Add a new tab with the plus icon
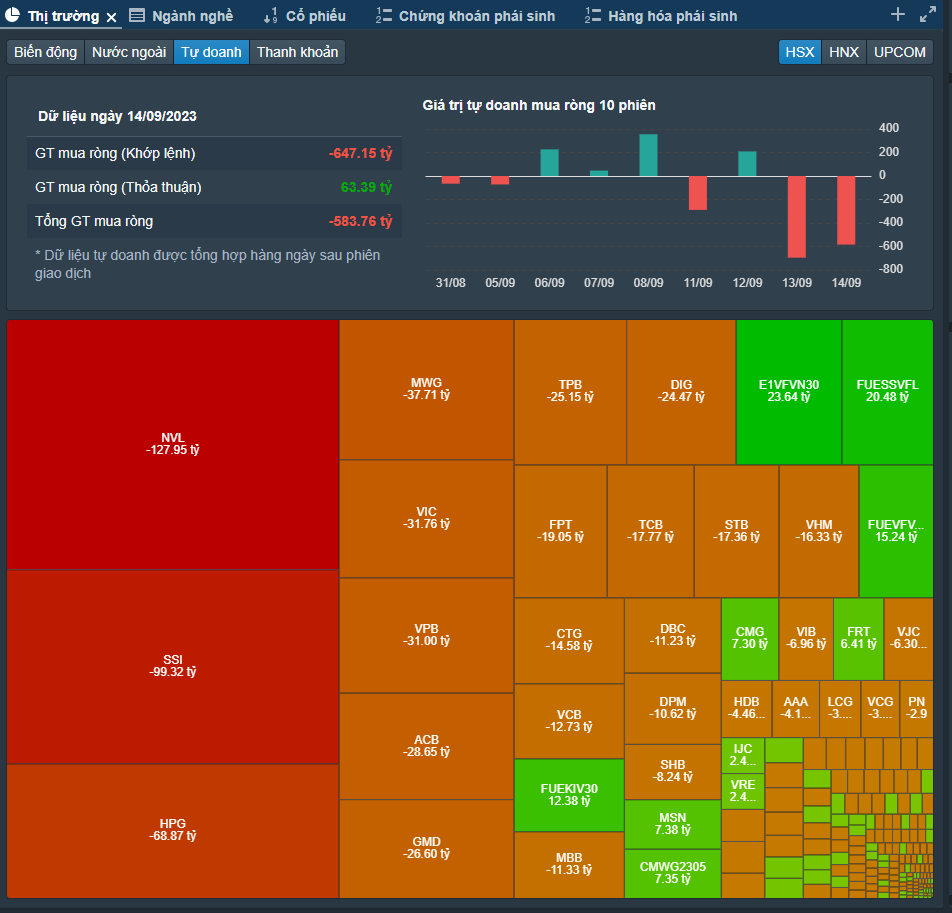The width and height of the screenshot is (952, 913). pos(898,15)
